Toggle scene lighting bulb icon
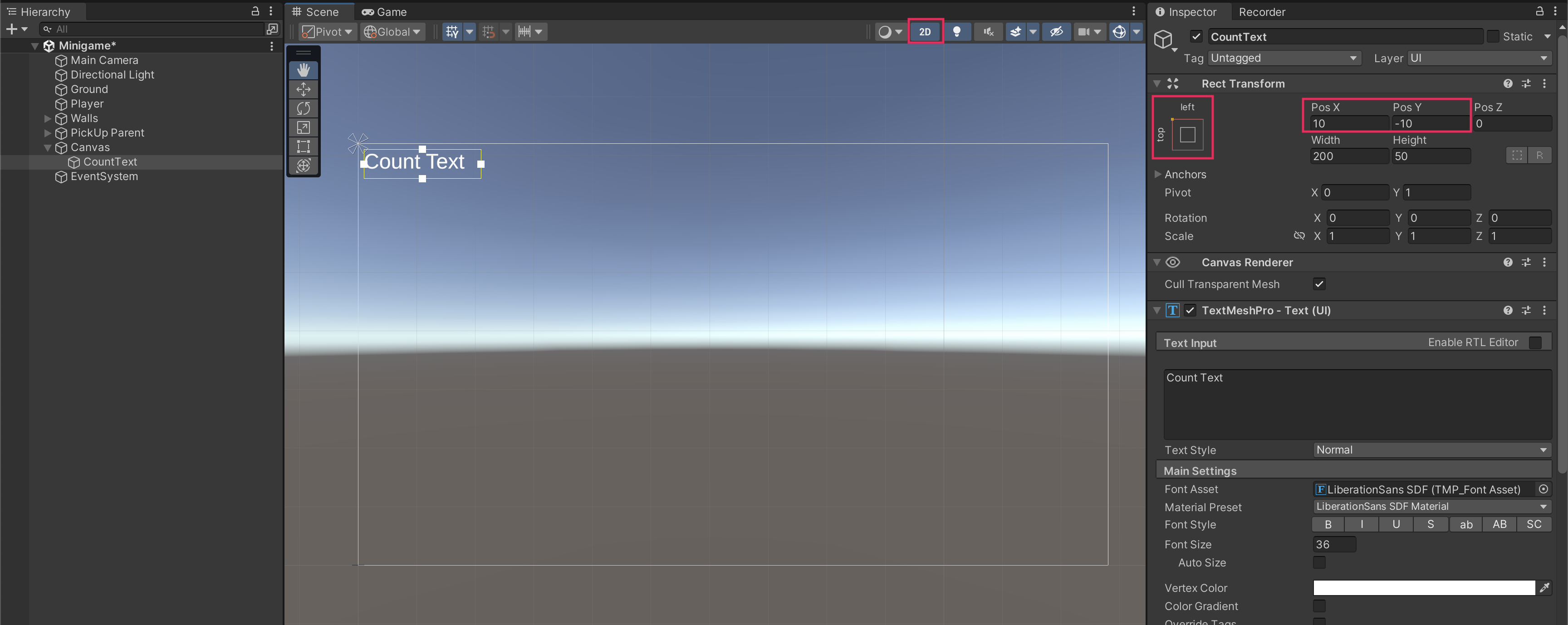 point(956,32)
